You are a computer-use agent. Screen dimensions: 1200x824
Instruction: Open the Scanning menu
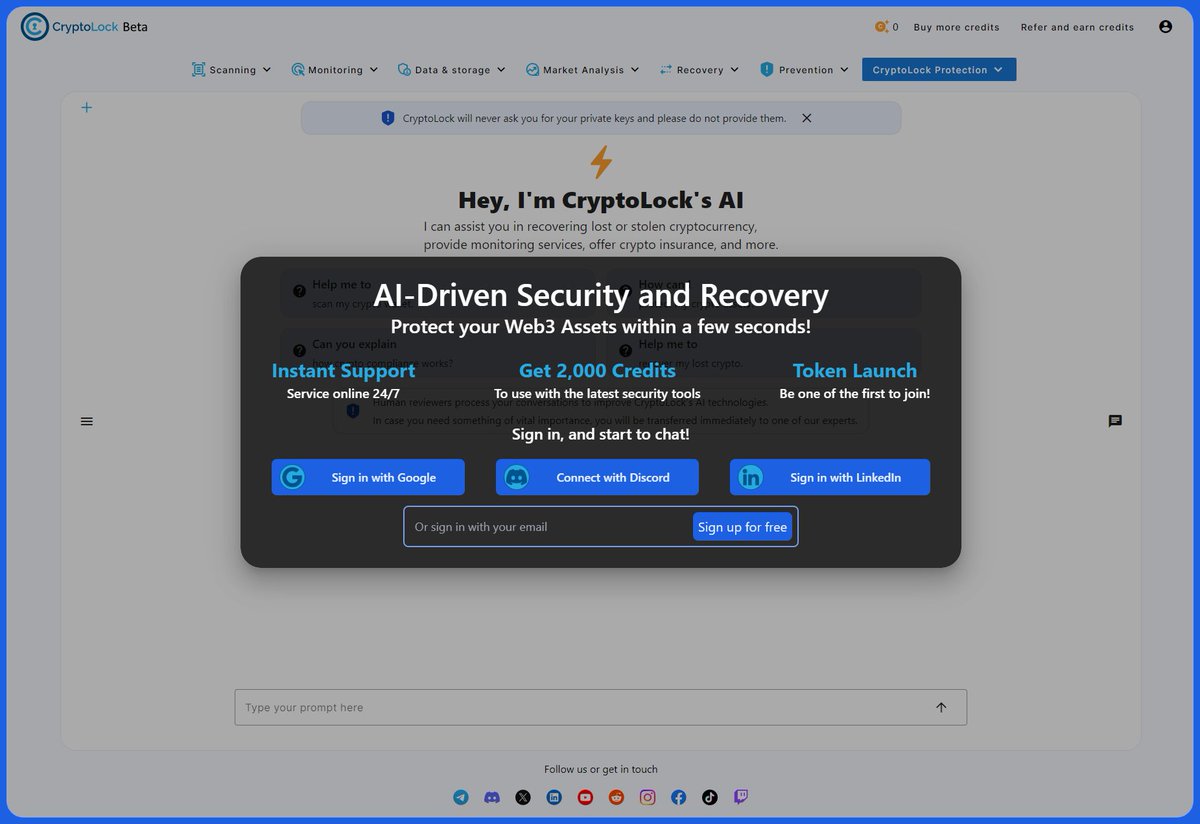click(x=231, y=69)
